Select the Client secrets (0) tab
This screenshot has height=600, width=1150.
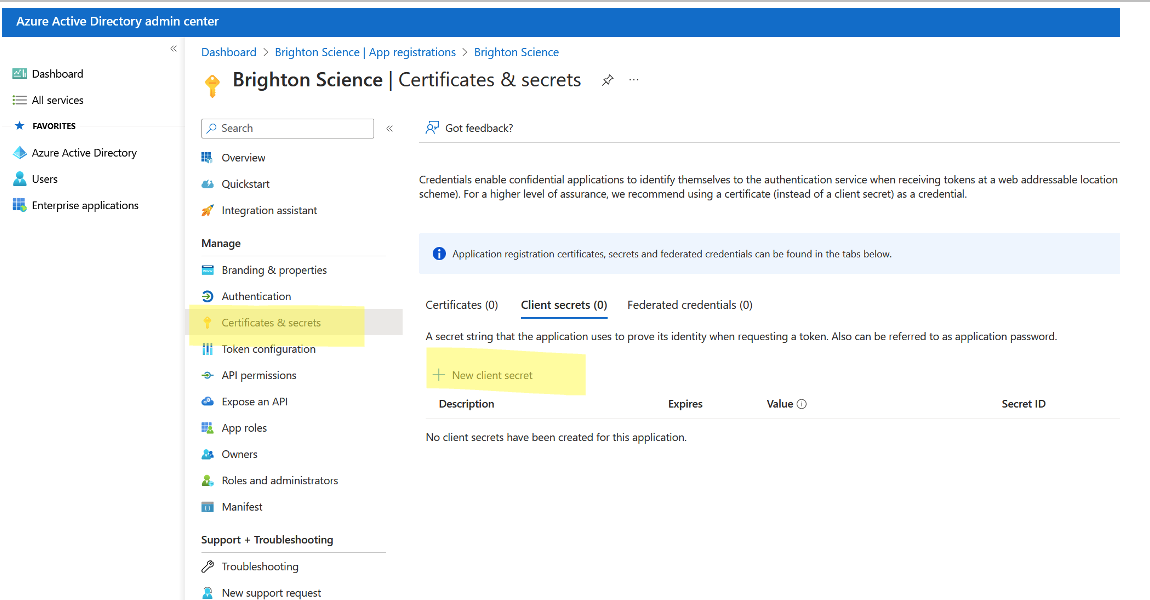pos(564,305)
